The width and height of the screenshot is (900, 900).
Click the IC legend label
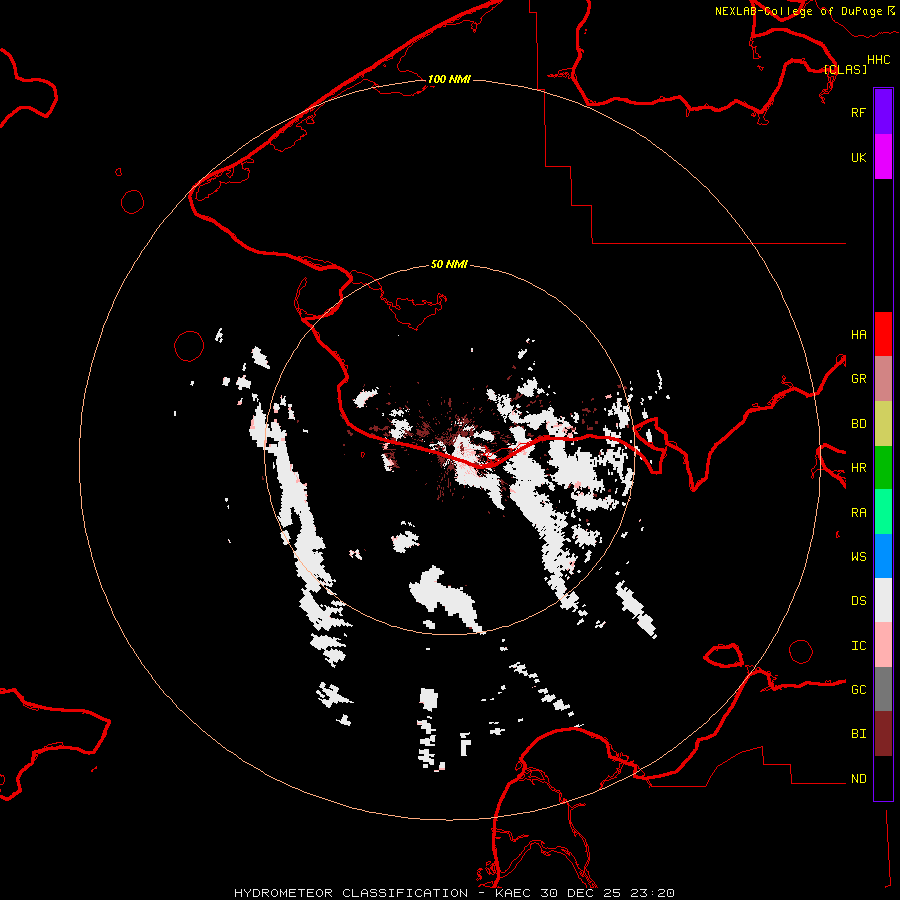click(x=858, y=646)
